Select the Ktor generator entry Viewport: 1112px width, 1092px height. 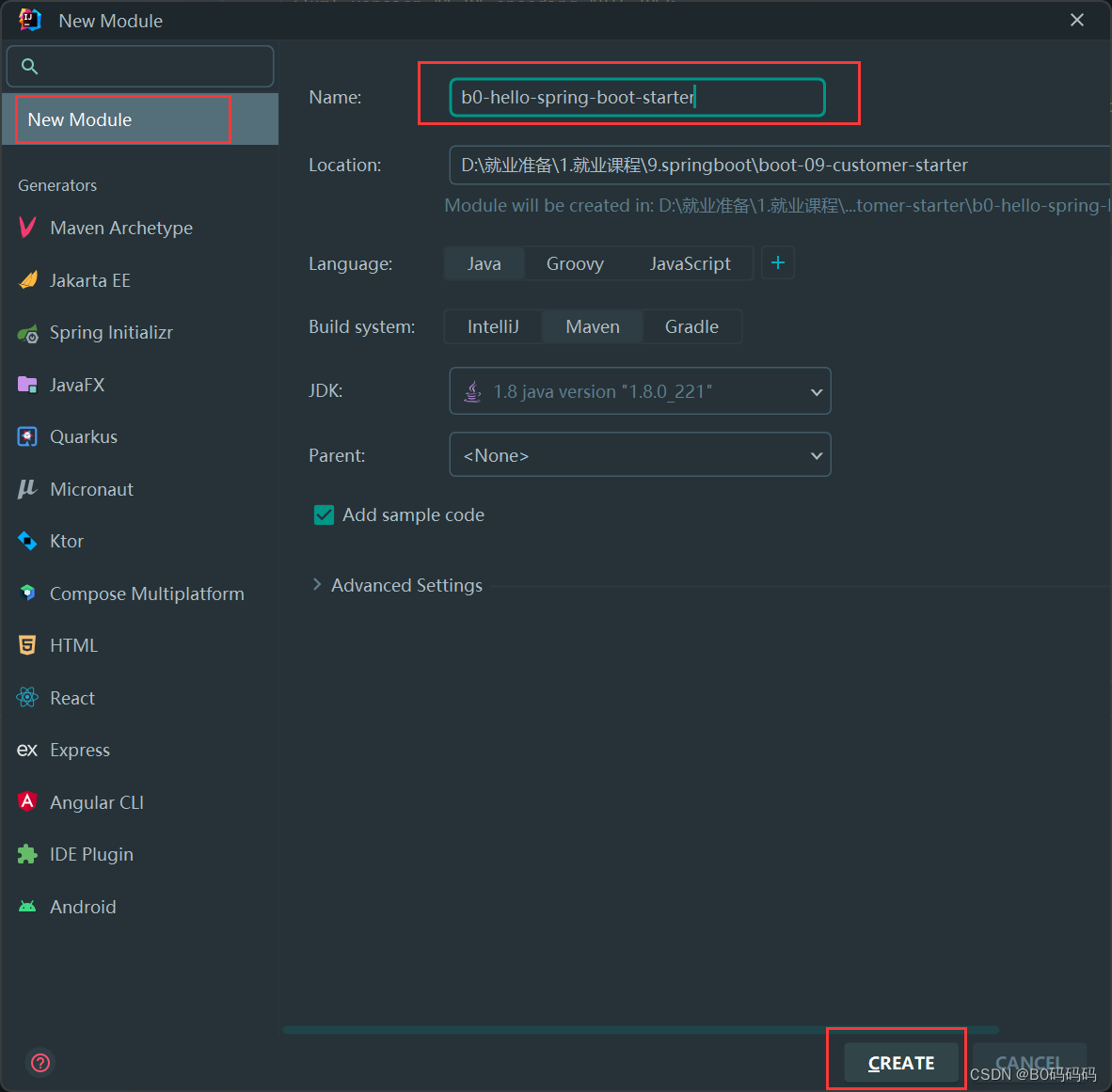(x=140, y=541)
